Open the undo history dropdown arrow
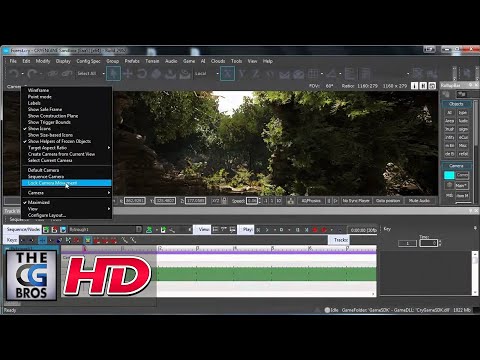 point(22,74)
